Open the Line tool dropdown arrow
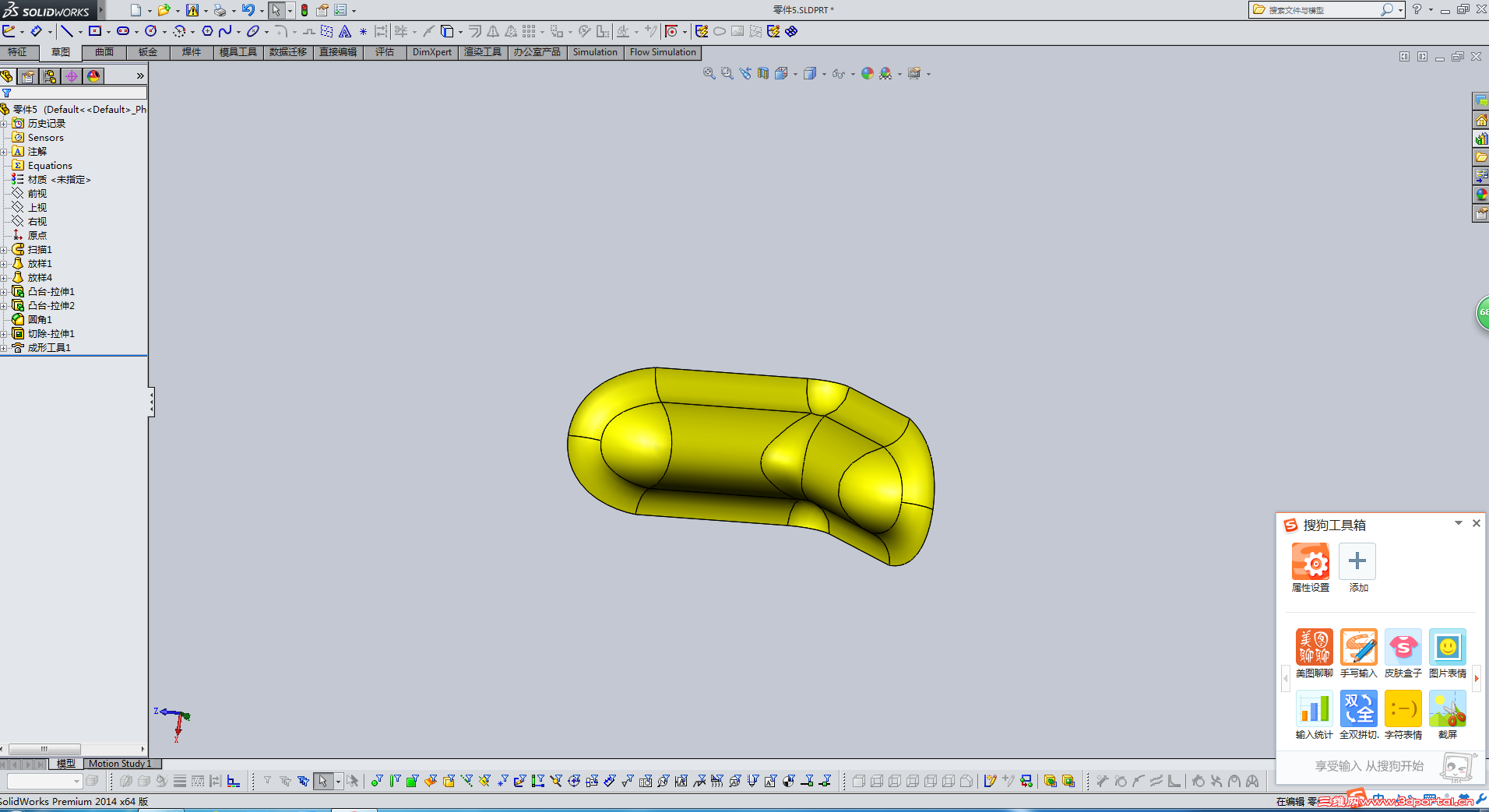Image resolution: width=1489 pixels, height=812 pixels. 80,32
